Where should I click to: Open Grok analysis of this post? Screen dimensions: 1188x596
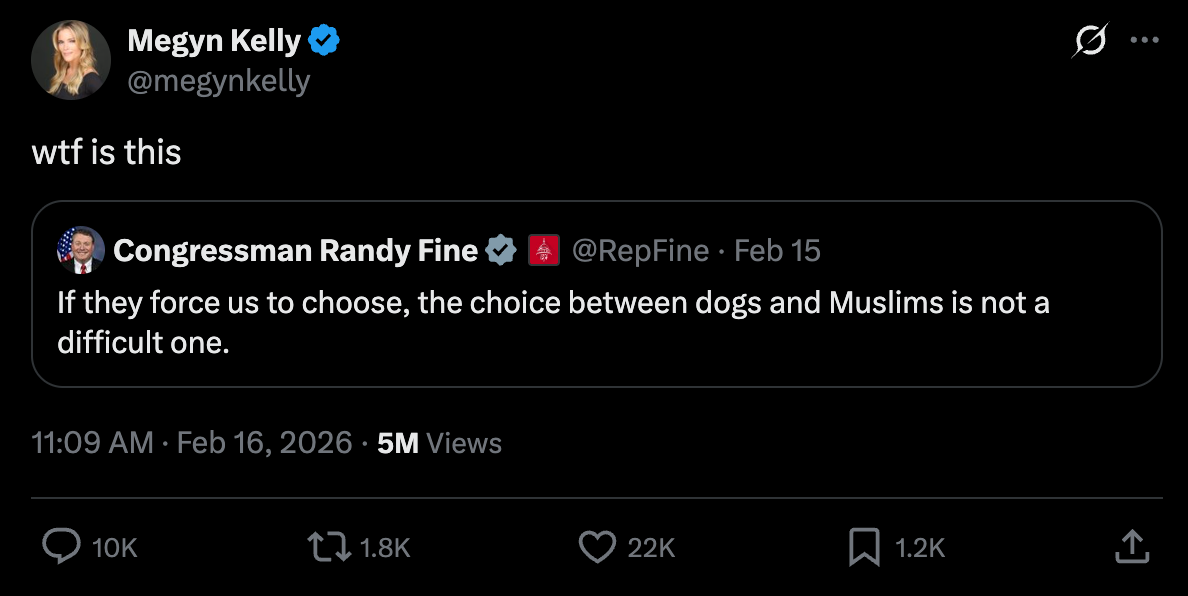[x=1089, y=40]
